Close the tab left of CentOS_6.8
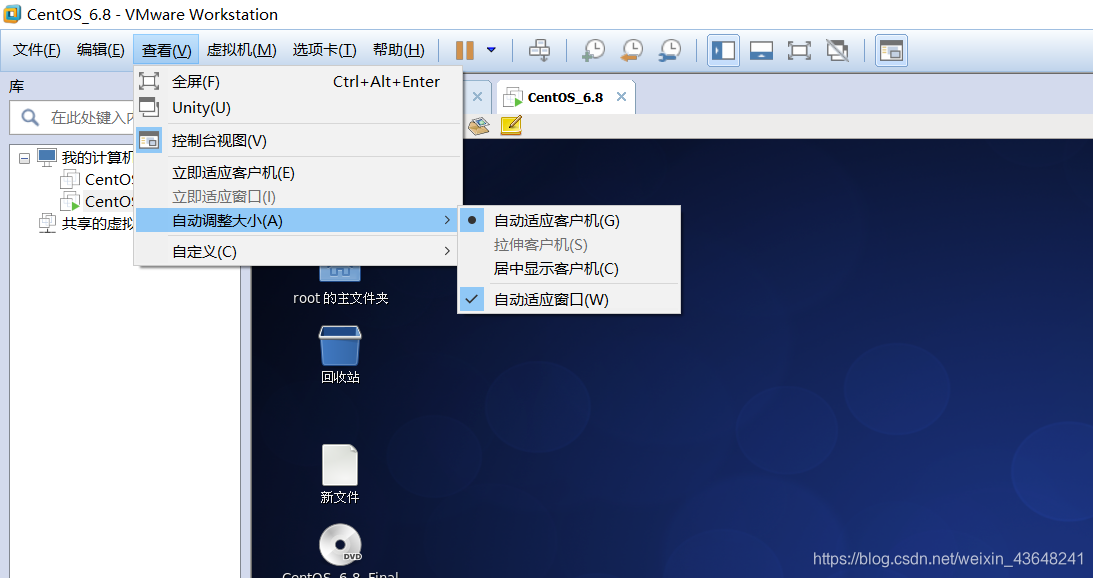 coord(477,97)
